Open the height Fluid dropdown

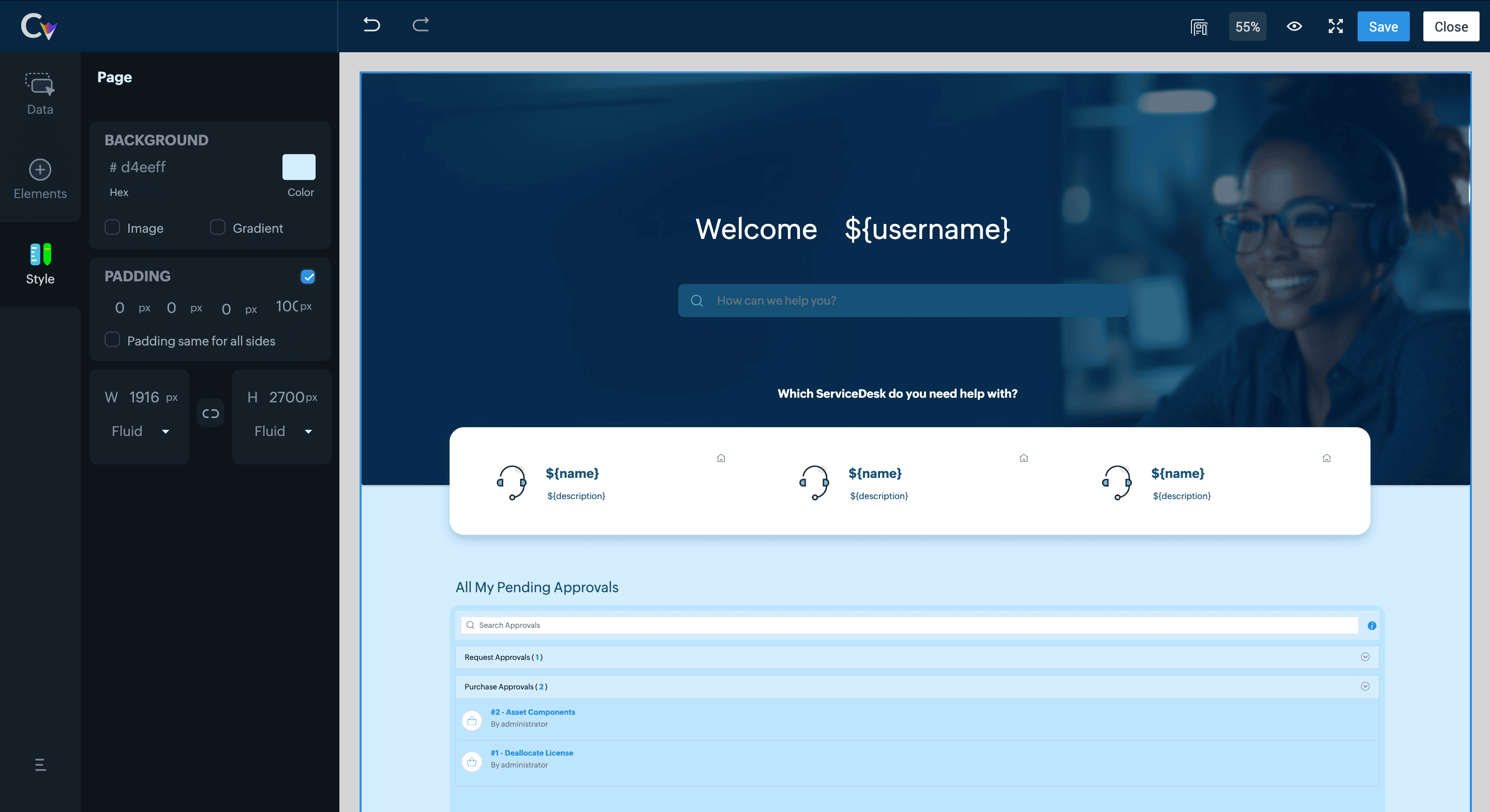pyautogui.click(x=283, y=431)
